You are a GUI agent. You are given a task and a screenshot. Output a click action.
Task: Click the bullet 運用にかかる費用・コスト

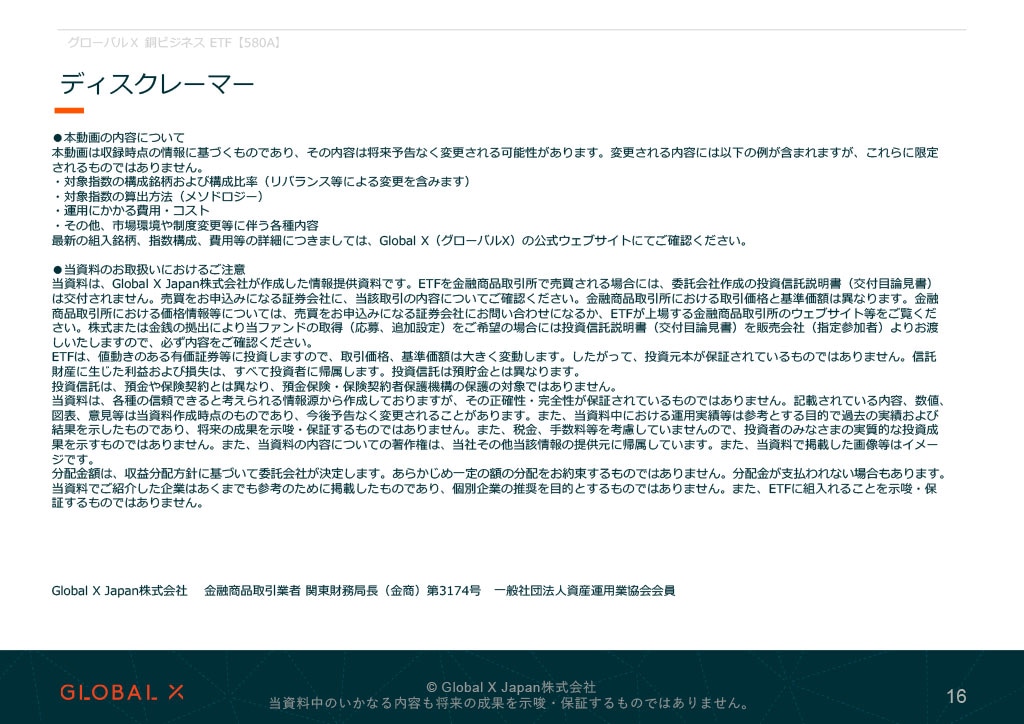131,210
